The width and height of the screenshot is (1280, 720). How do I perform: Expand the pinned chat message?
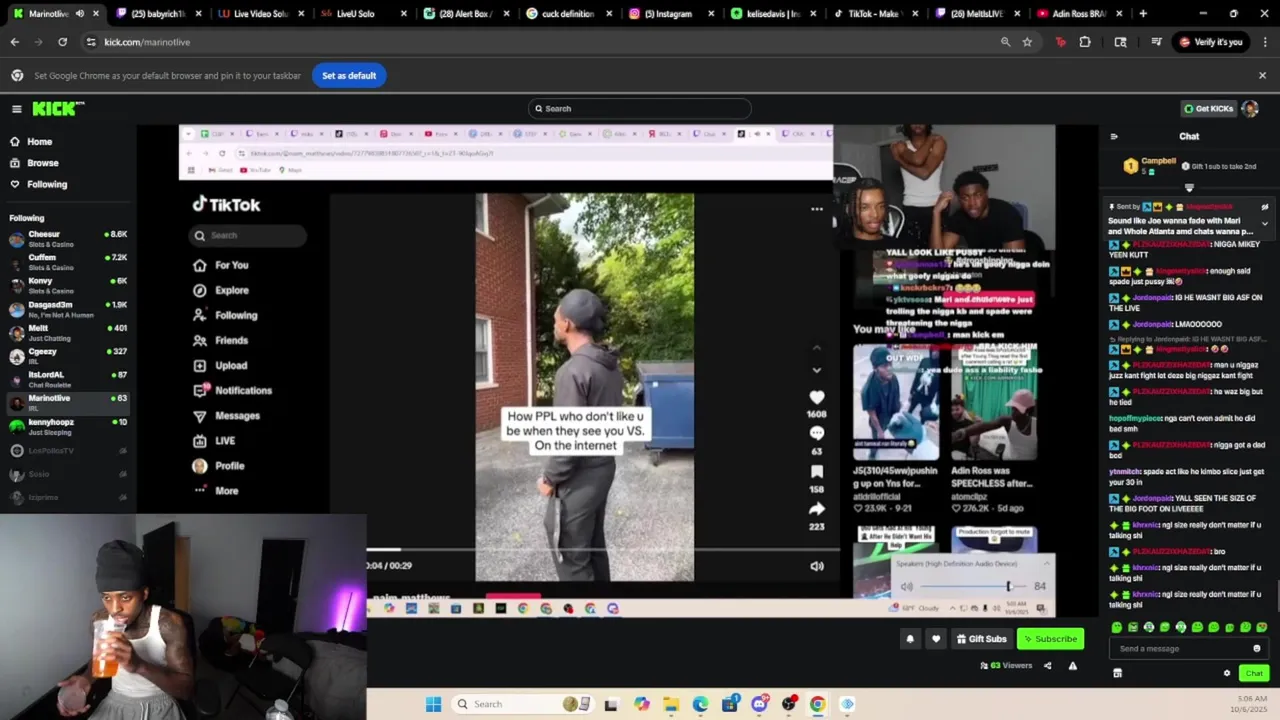coord(1265,224)
